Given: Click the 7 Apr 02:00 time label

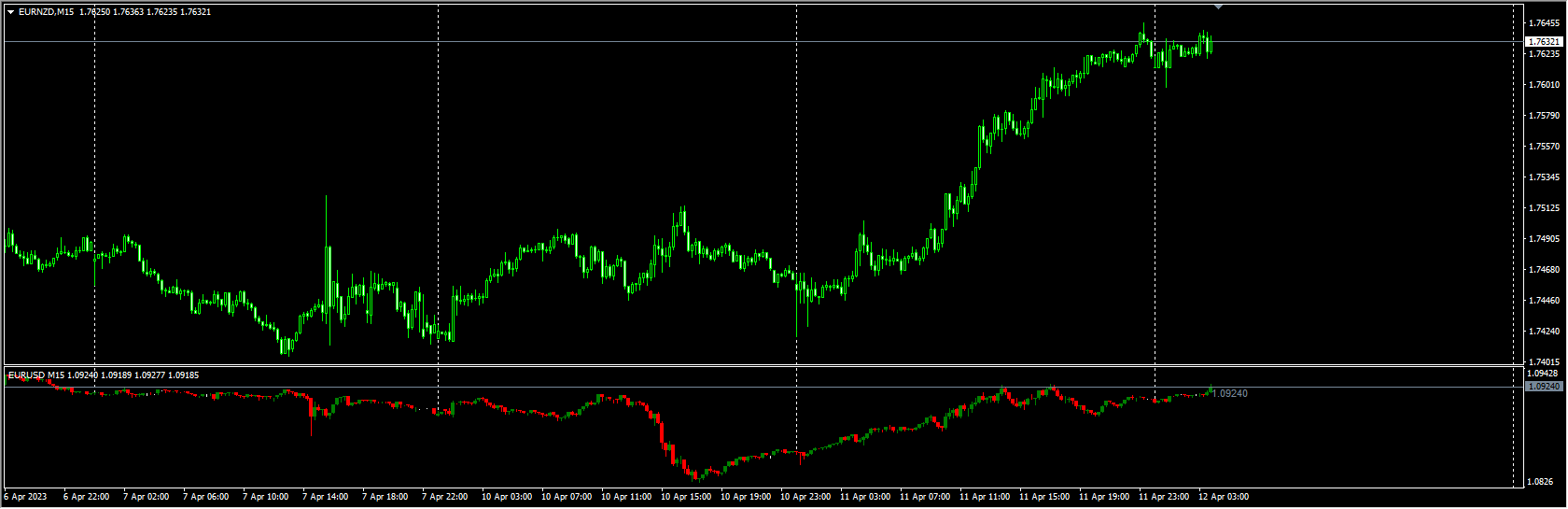Looking at the screenshot, I should click(x=146, y=497).
